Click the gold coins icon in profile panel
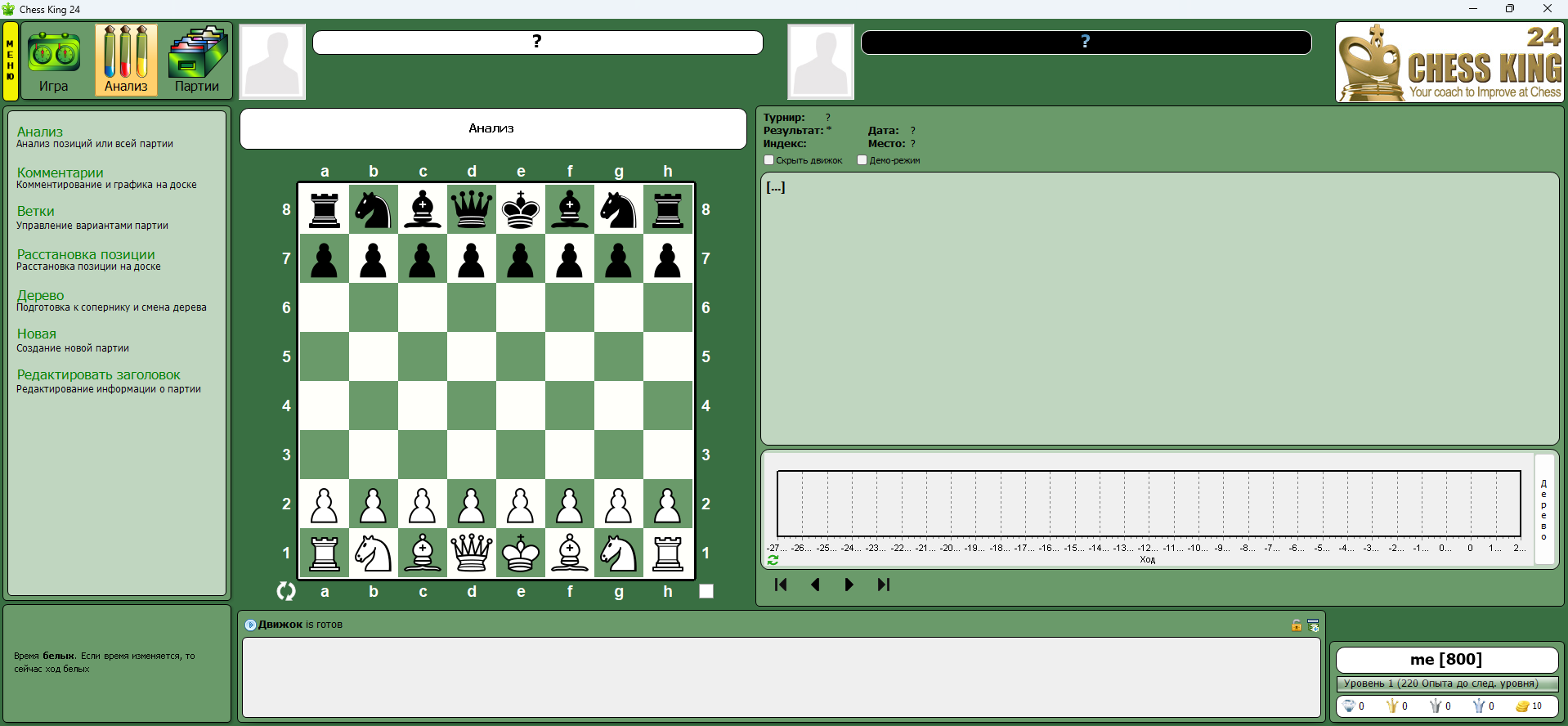Image resolution: width=1568 pixels, height=726 pixels. tap(1522, 706)
